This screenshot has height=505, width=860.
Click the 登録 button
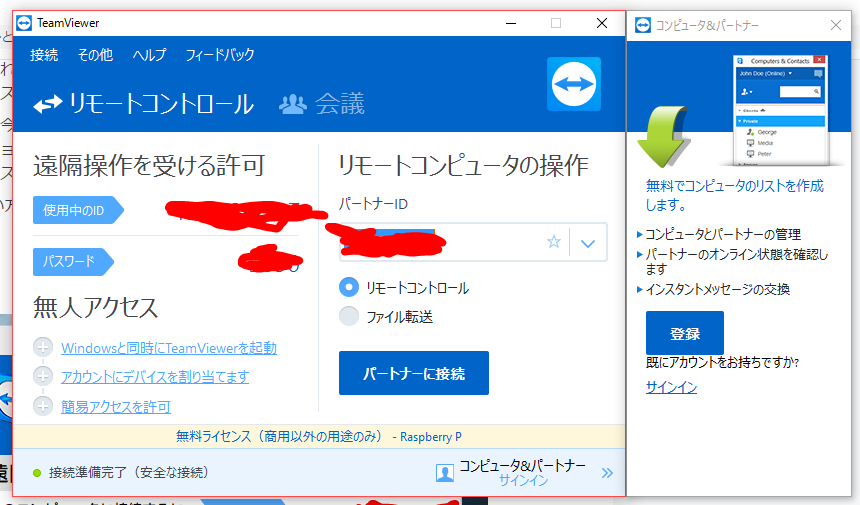[x=684, y=333]
